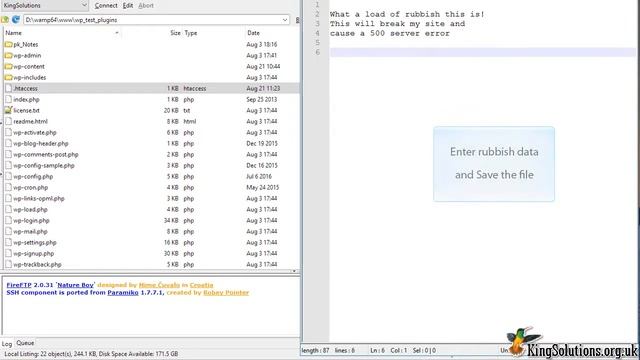Select the wp-config.php file
640x360 pixels.
click(33, 177)
